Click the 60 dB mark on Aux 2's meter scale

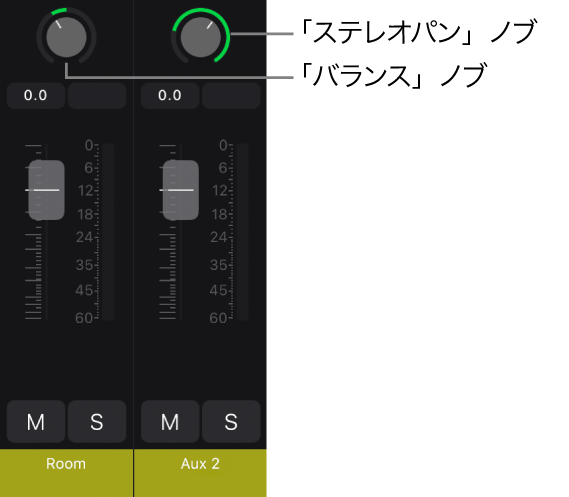click(218, 318)
